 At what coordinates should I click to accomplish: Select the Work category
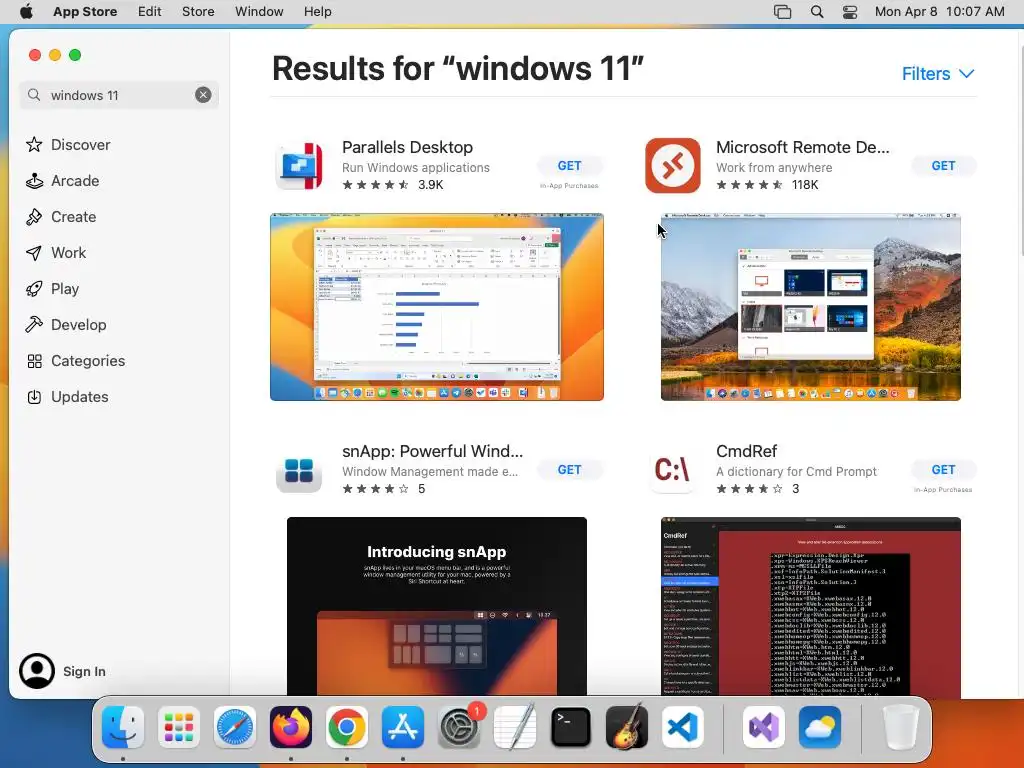pos(56,252)
